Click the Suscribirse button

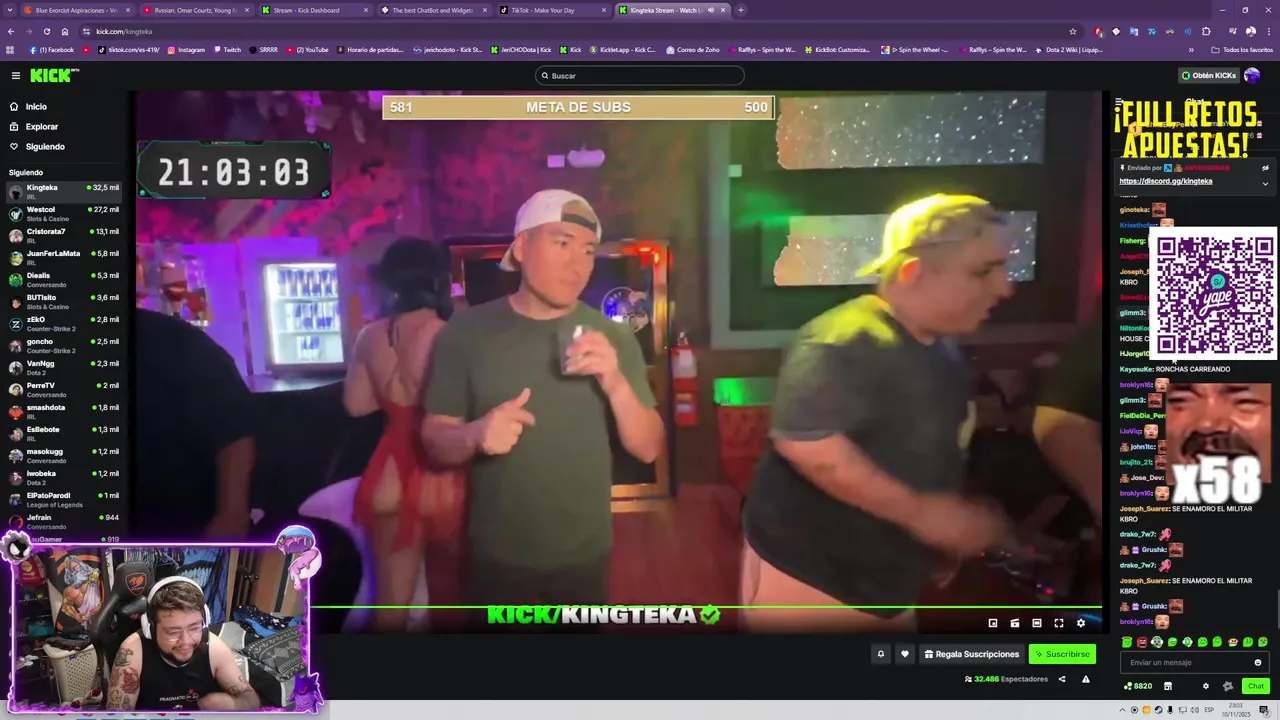(1062, 654)
